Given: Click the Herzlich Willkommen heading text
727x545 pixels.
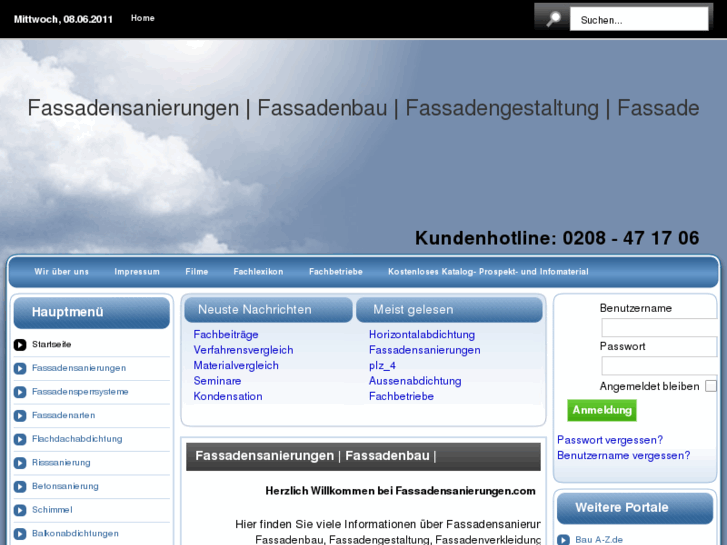Looking at the screenshot, I should point(401,491).
